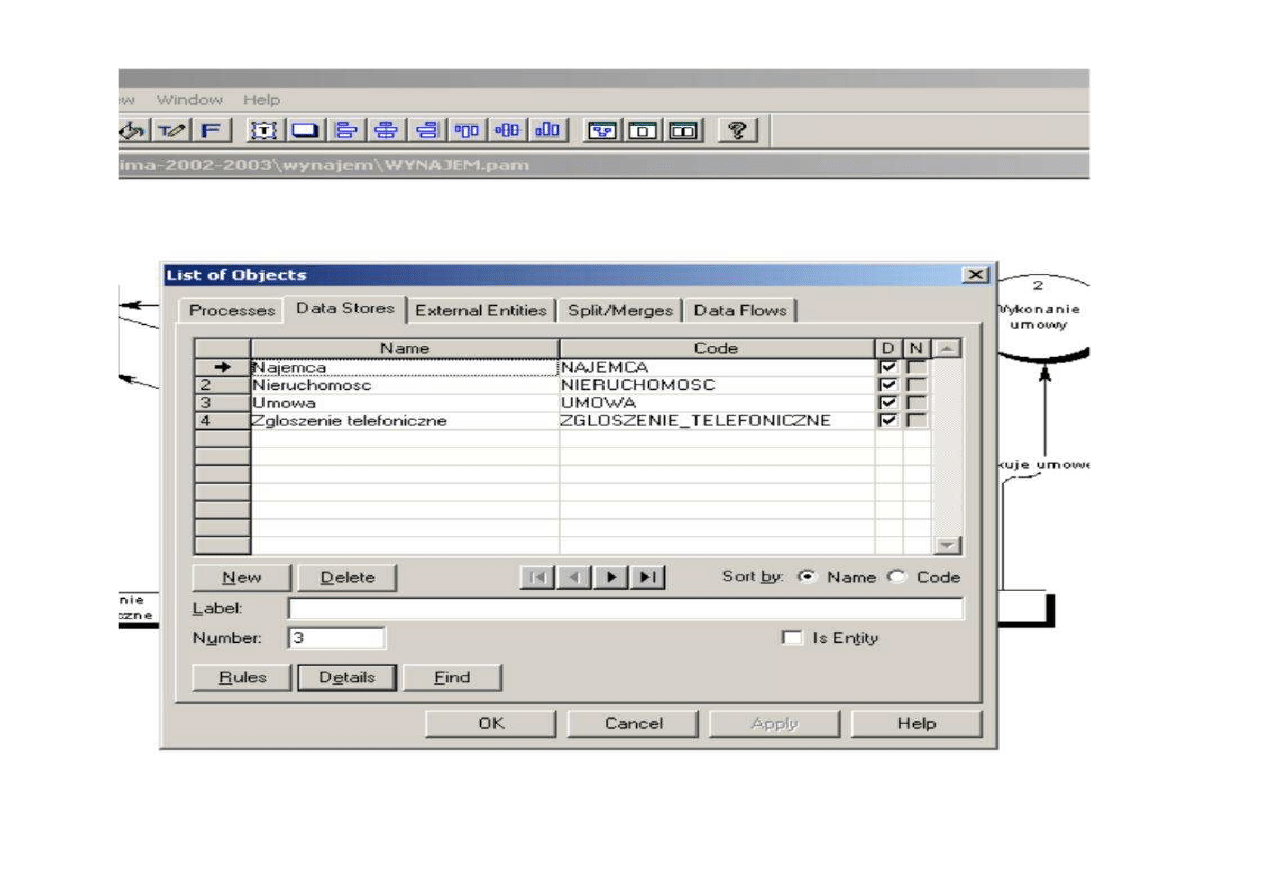Screen dimensions: 1263x893
Task: Click the bold F font toolbar icon
Action: coord(212,130)
